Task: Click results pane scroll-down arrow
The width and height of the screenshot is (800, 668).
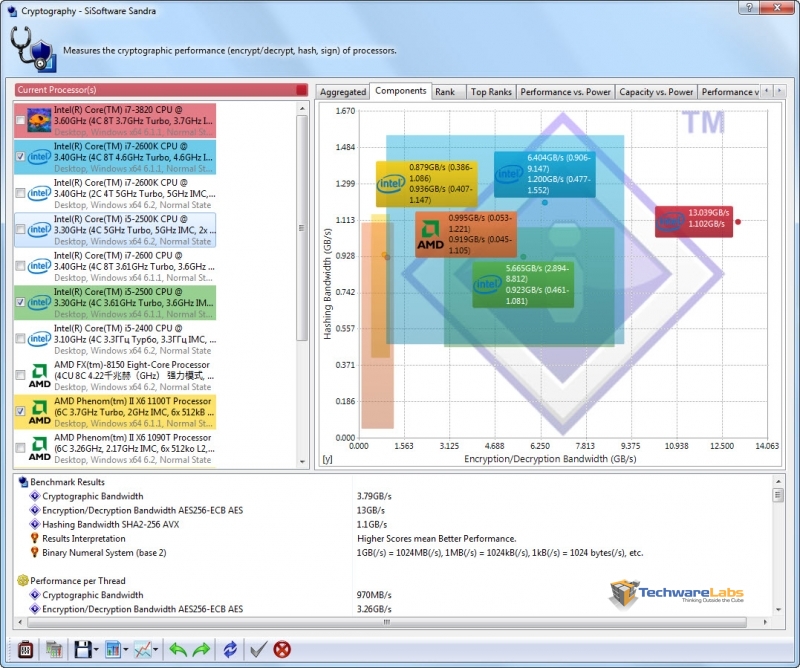Action: point(778,609)
